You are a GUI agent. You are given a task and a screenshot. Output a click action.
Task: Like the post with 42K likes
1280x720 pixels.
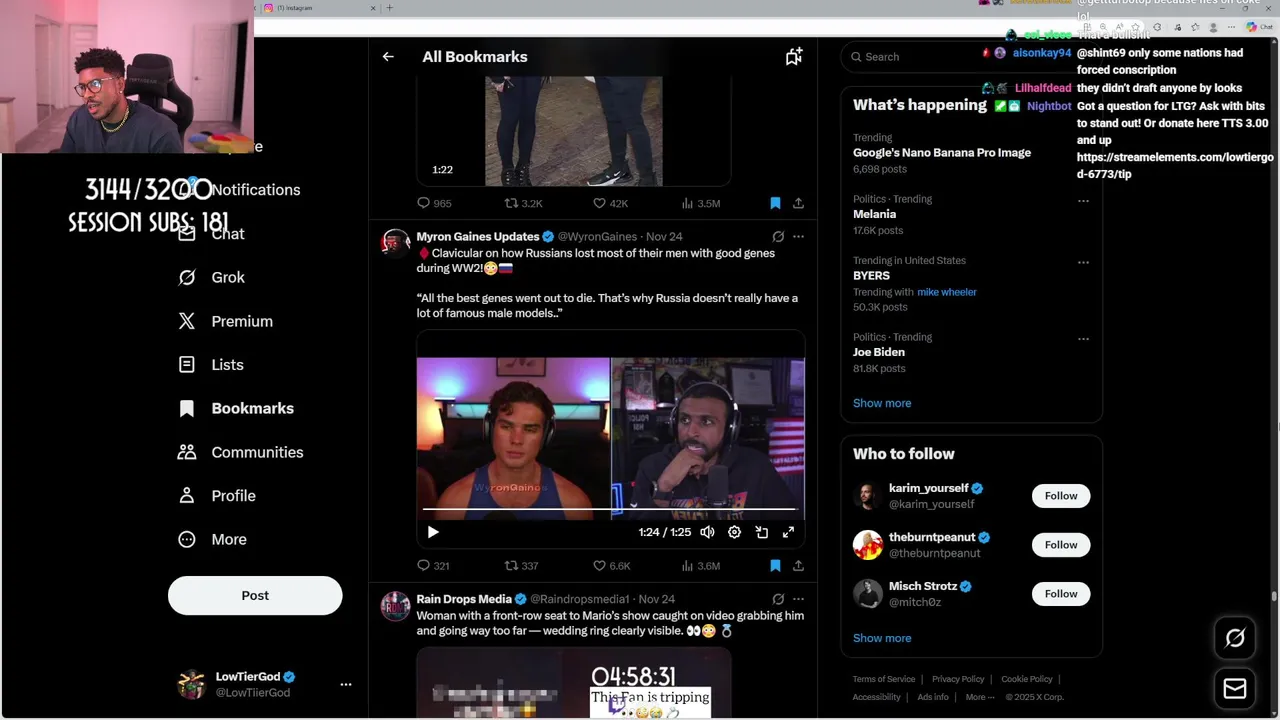click(x=611, y=203)
